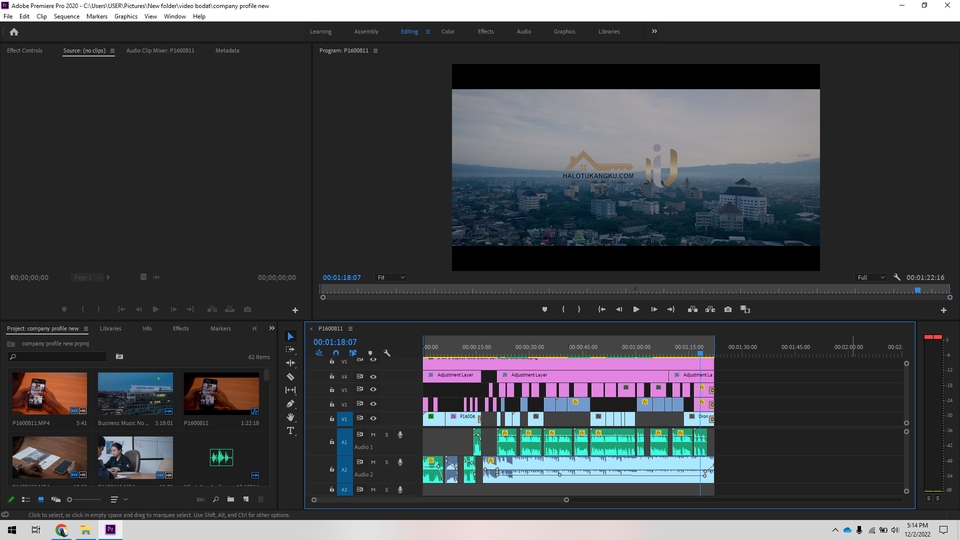
Task: Select the Track Select Forward tool
Action: pos(290,350)
